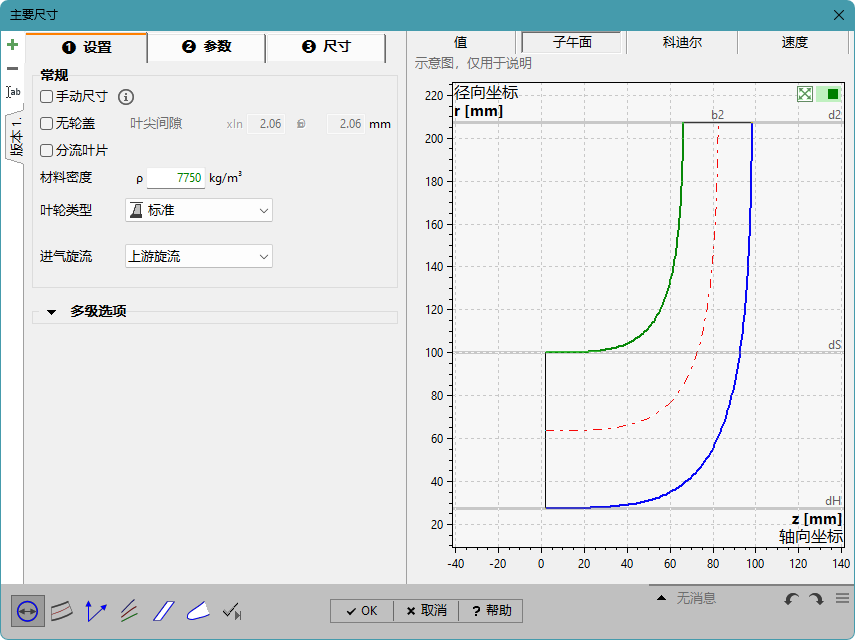The width and height of the screenshot is (855, 640).
Task: Click the fit-view crossed arrows icon above chart
Action: coord(805,92)
